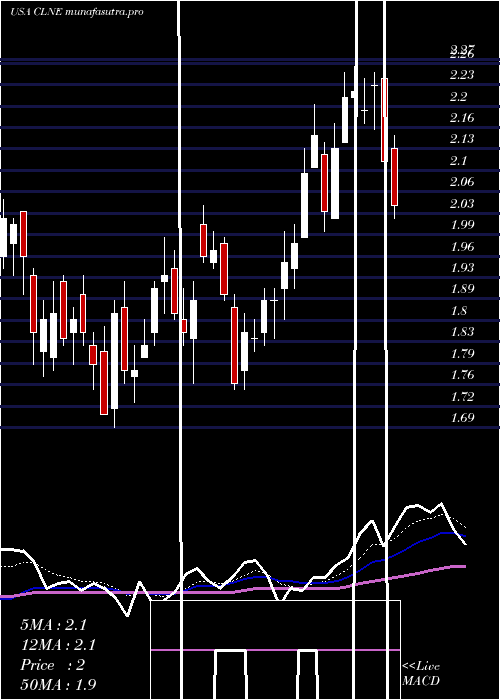This screenshot has width=500, height=700.
Task: Click the 'USA CLNE munafasutra.pro' chart title
Action: pos(77,12)
